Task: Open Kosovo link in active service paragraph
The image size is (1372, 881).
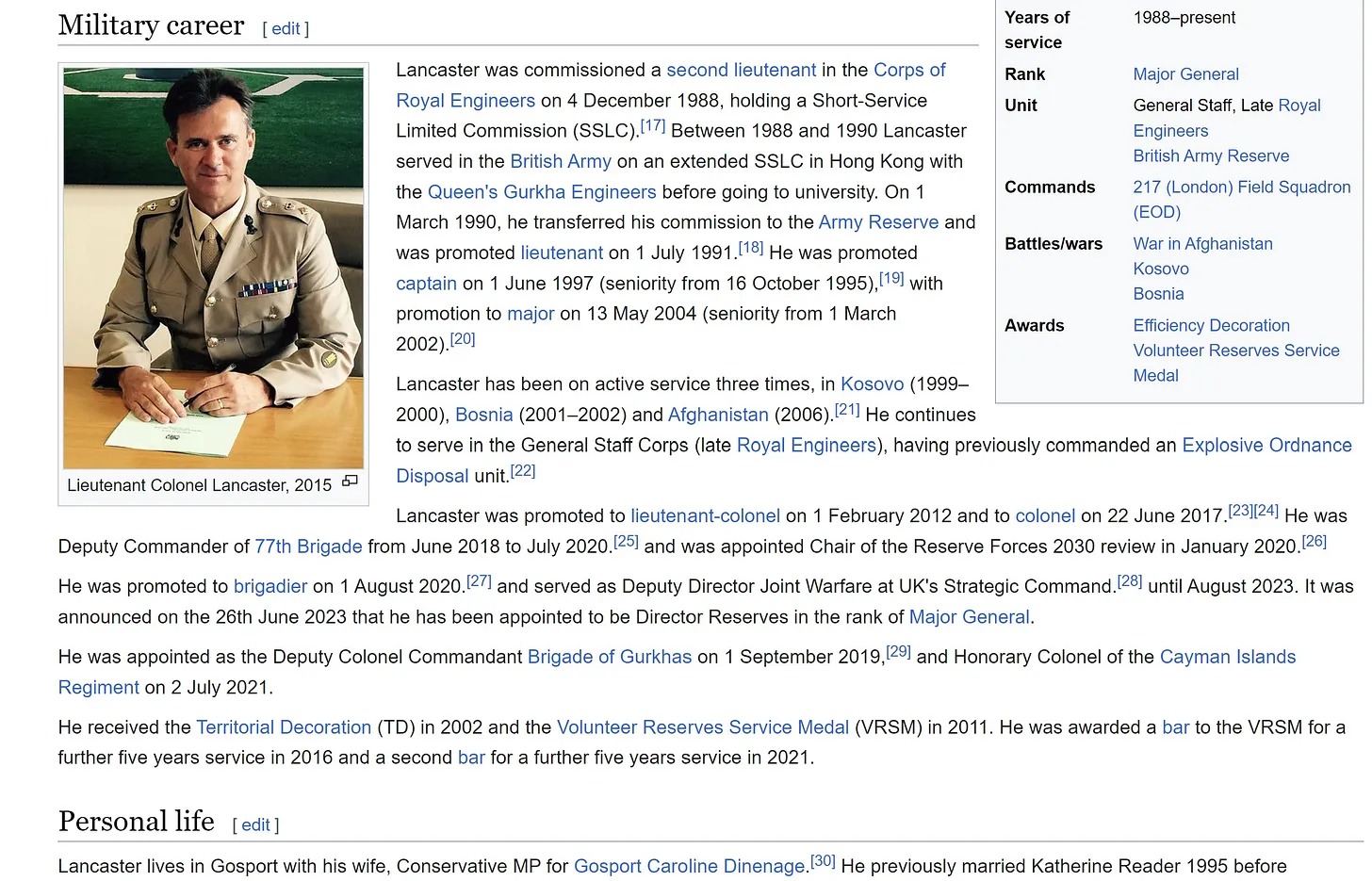Action: click(x=872, y=384)
